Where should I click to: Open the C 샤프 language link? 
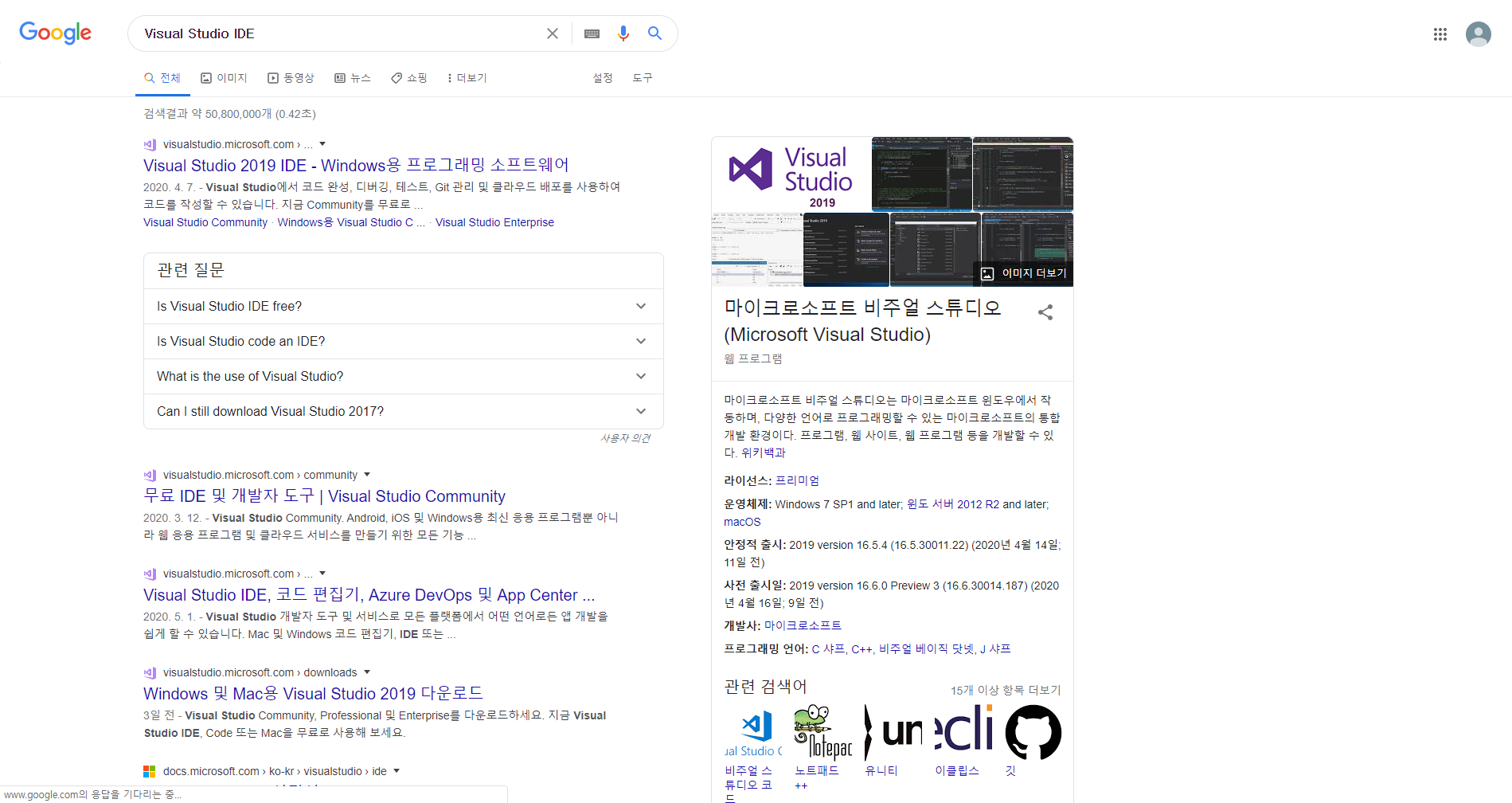[828, 649]
